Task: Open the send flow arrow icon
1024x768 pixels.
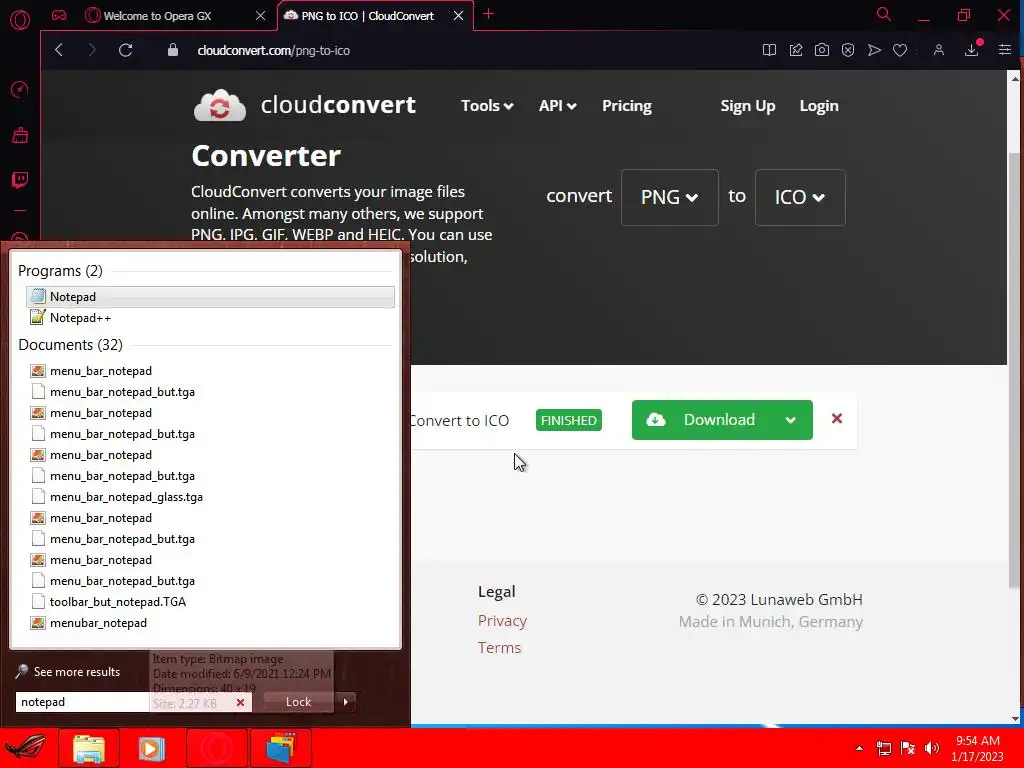Action: tap(874, 50)
